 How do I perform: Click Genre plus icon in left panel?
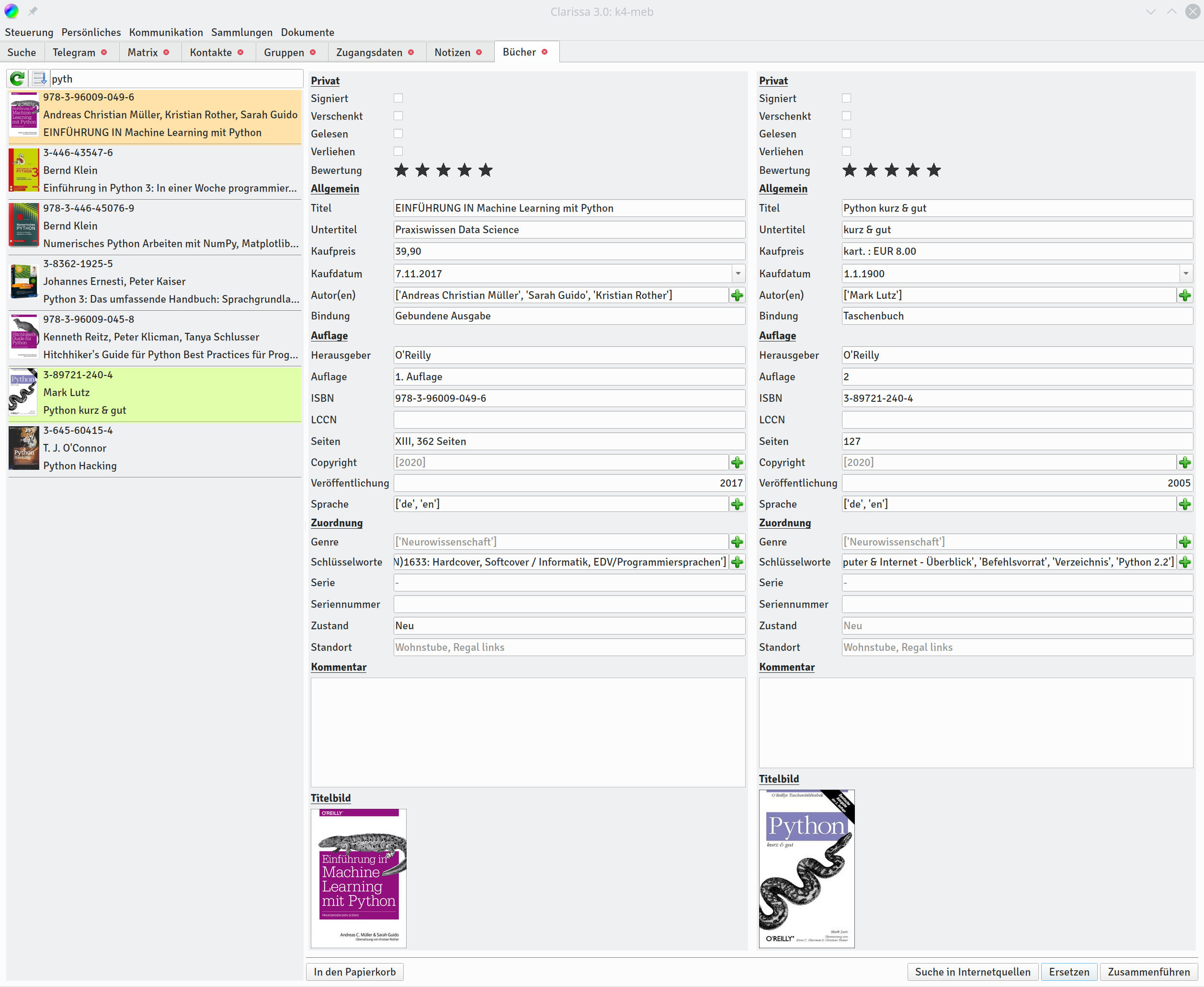[x=737, y=542]
